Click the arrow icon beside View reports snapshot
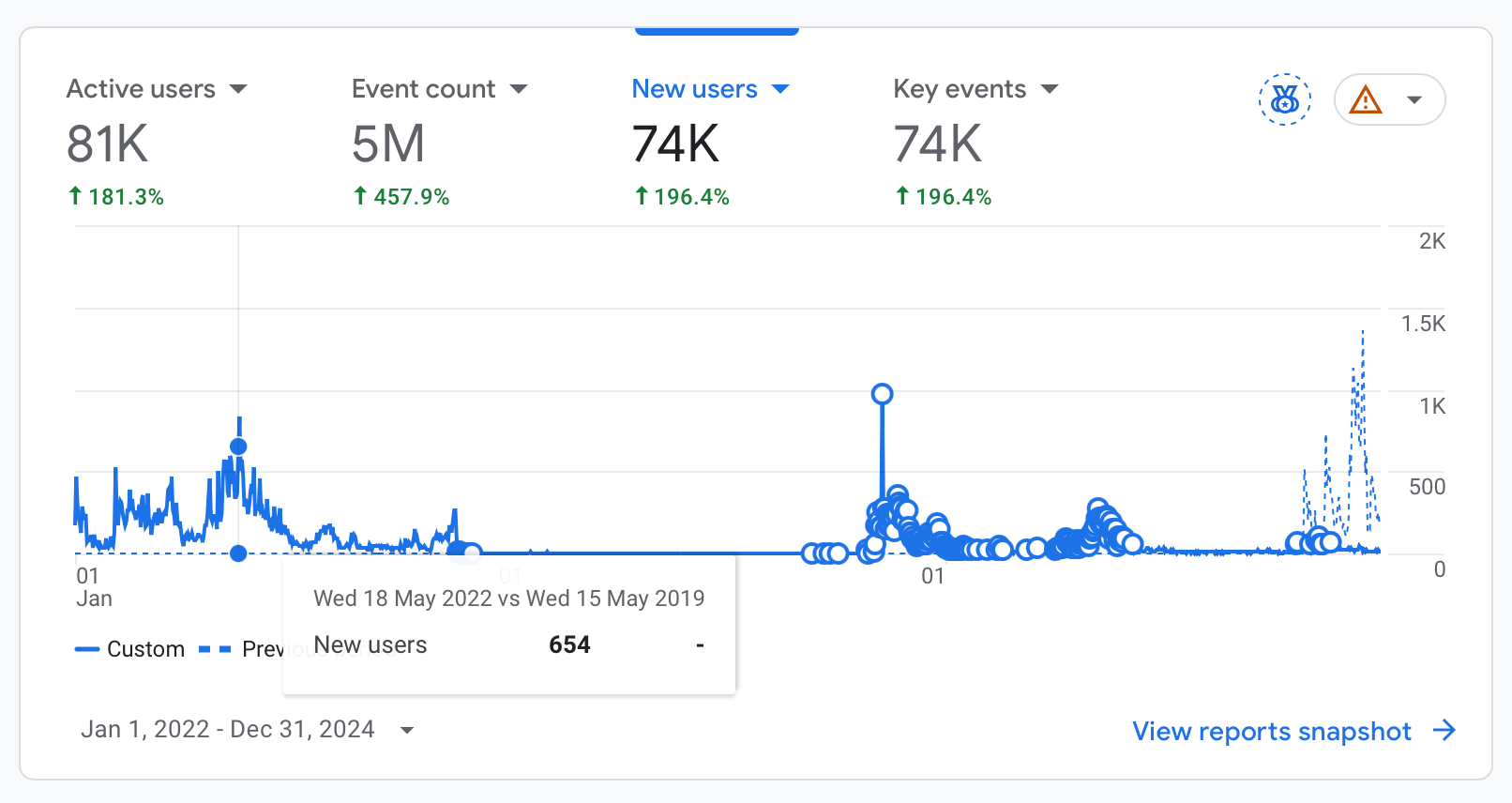Screen dimensions: 1512x803 coord(1444,731)
